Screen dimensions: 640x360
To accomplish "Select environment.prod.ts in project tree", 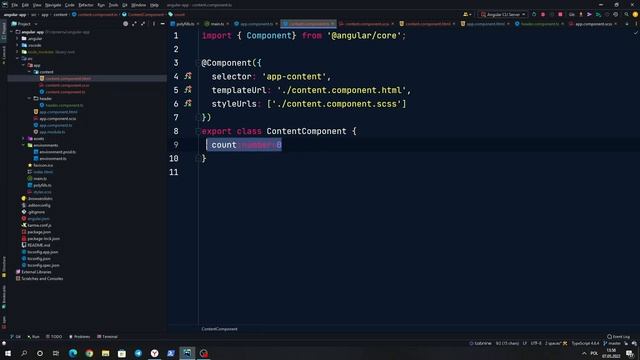I will tap(57, 152).
